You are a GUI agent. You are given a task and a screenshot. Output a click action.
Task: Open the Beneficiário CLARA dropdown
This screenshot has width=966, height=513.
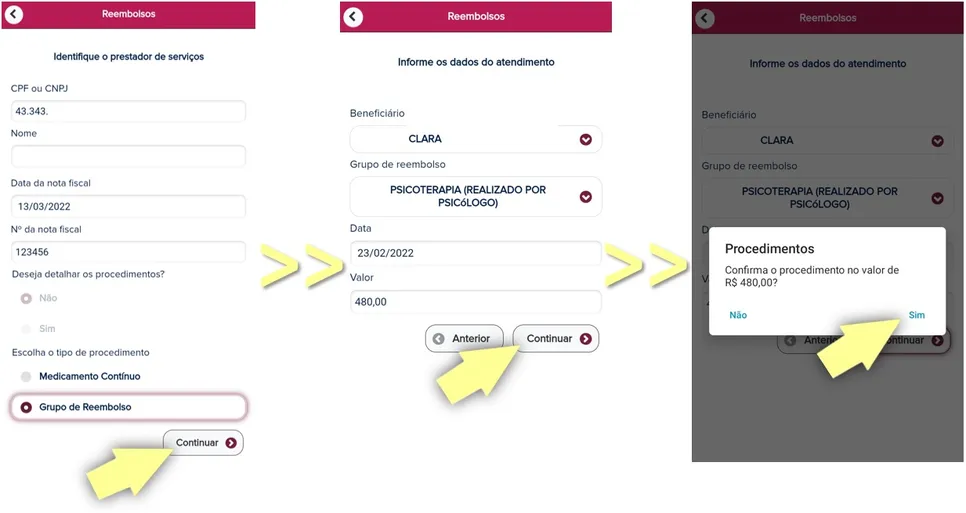coord(476,139)
